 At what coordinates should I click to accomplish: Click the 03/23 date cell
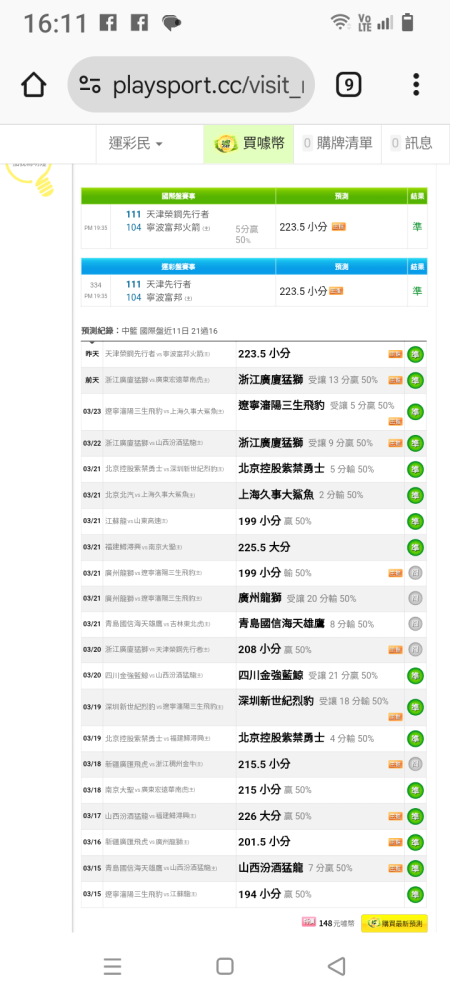pyautogui.click(x=92, y=412)
